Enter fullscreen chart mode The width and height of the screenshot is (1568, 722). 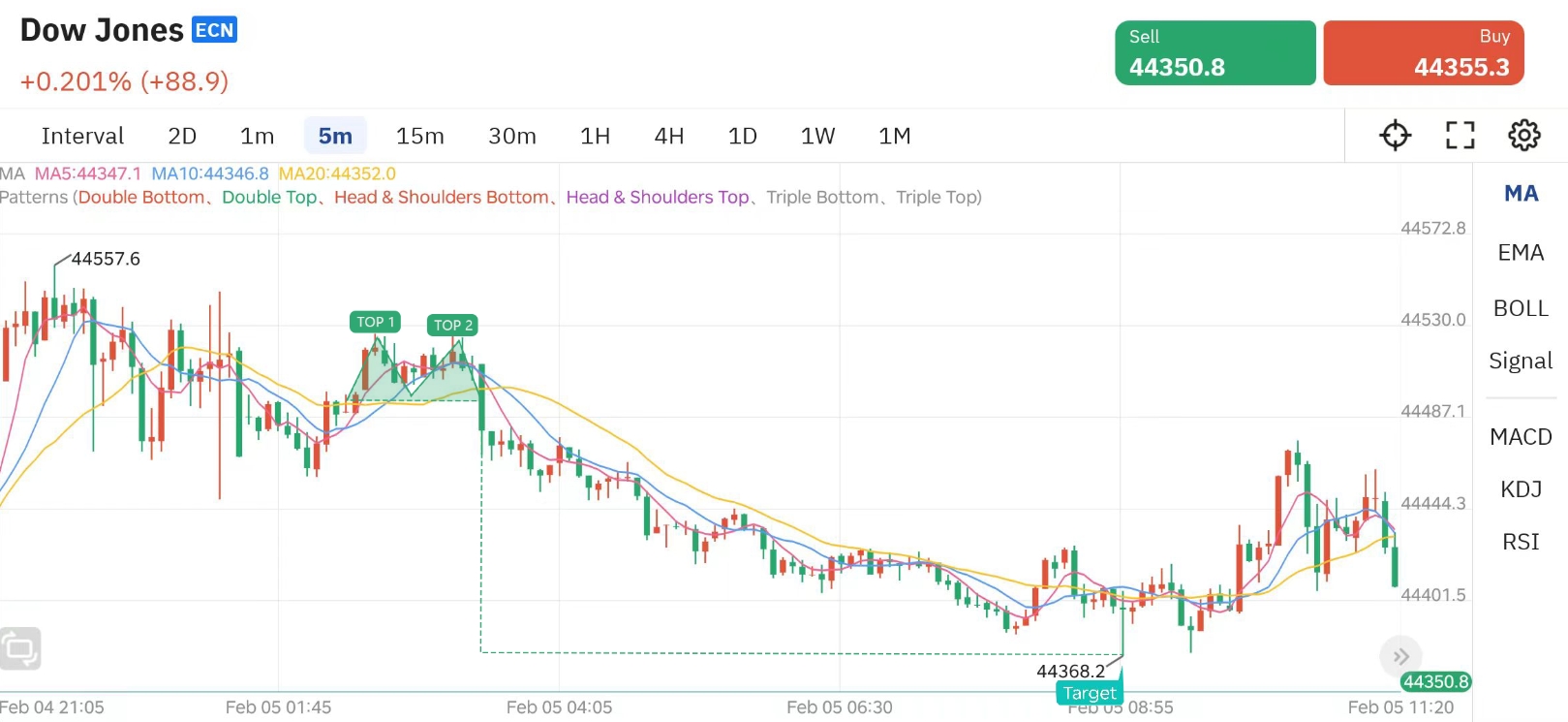pyautogui.click(x=1460, y=136)
